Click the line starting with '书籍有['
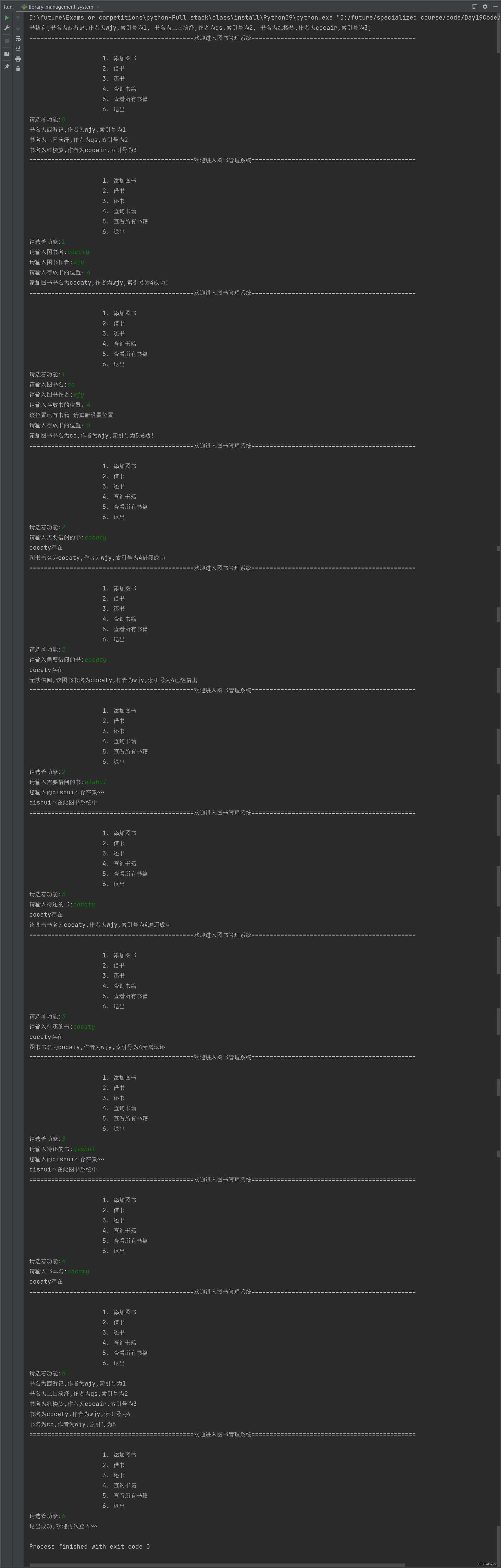 point(200,28)
